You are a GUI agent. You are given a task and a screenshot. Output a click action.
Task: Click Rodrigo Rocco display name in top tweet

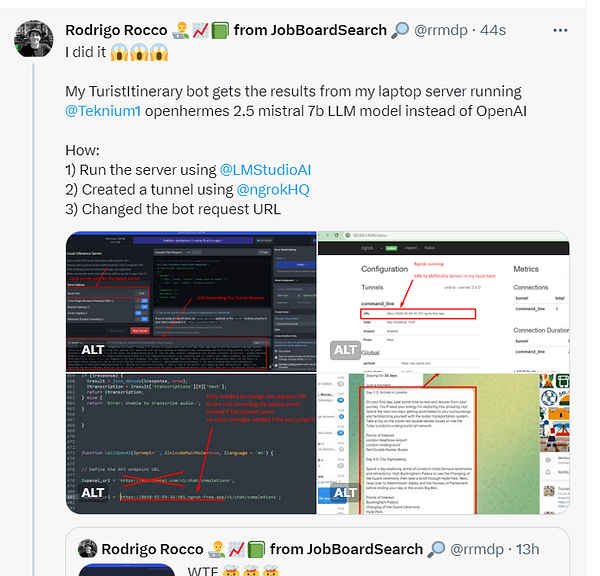116,30
